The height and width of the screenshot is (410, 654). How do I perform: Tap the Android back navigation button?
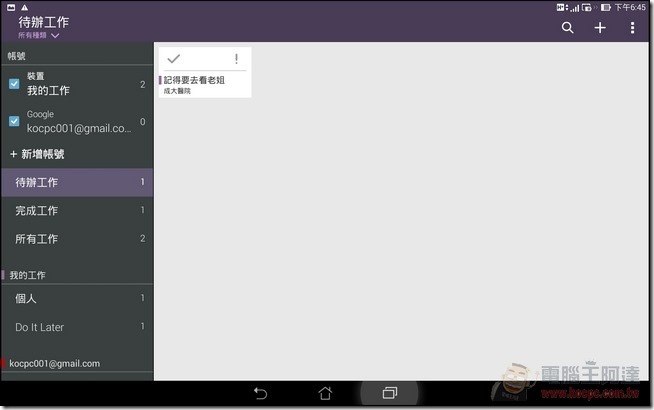pyautogui.click(x=260, y=393)
